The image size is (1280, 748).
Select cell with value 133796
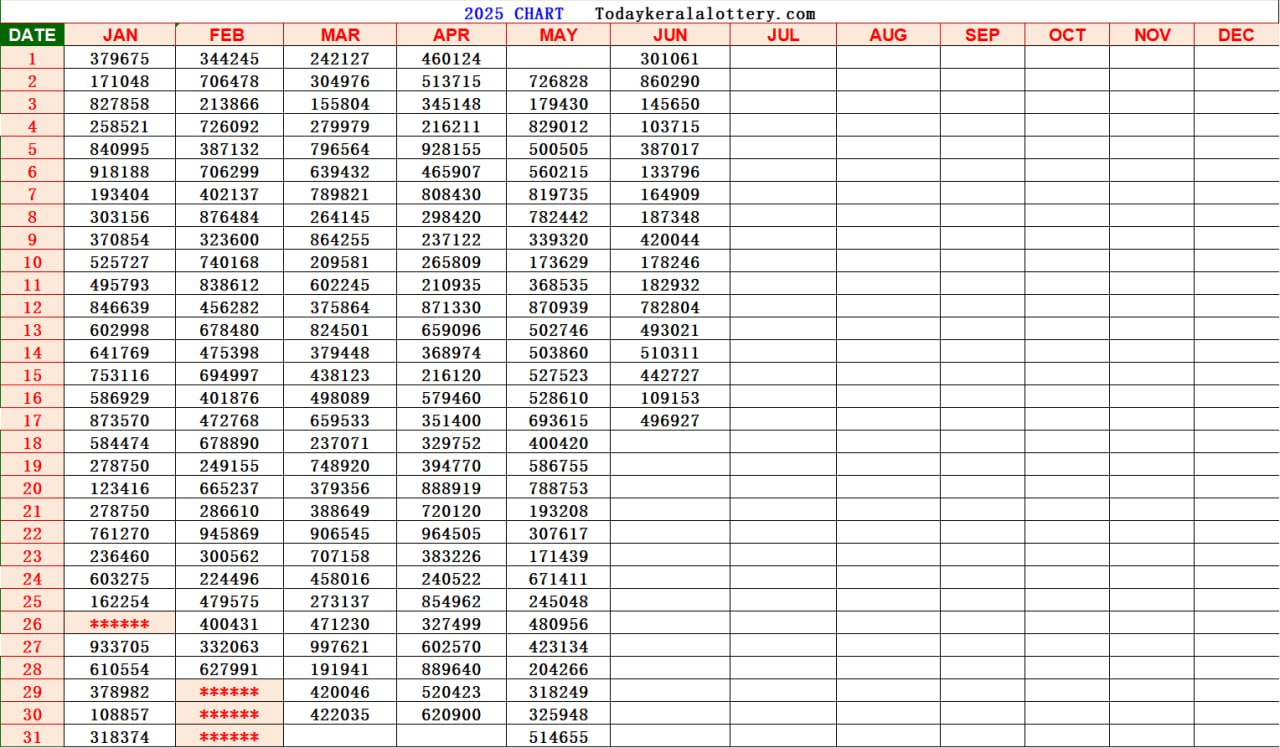[670, 172]
